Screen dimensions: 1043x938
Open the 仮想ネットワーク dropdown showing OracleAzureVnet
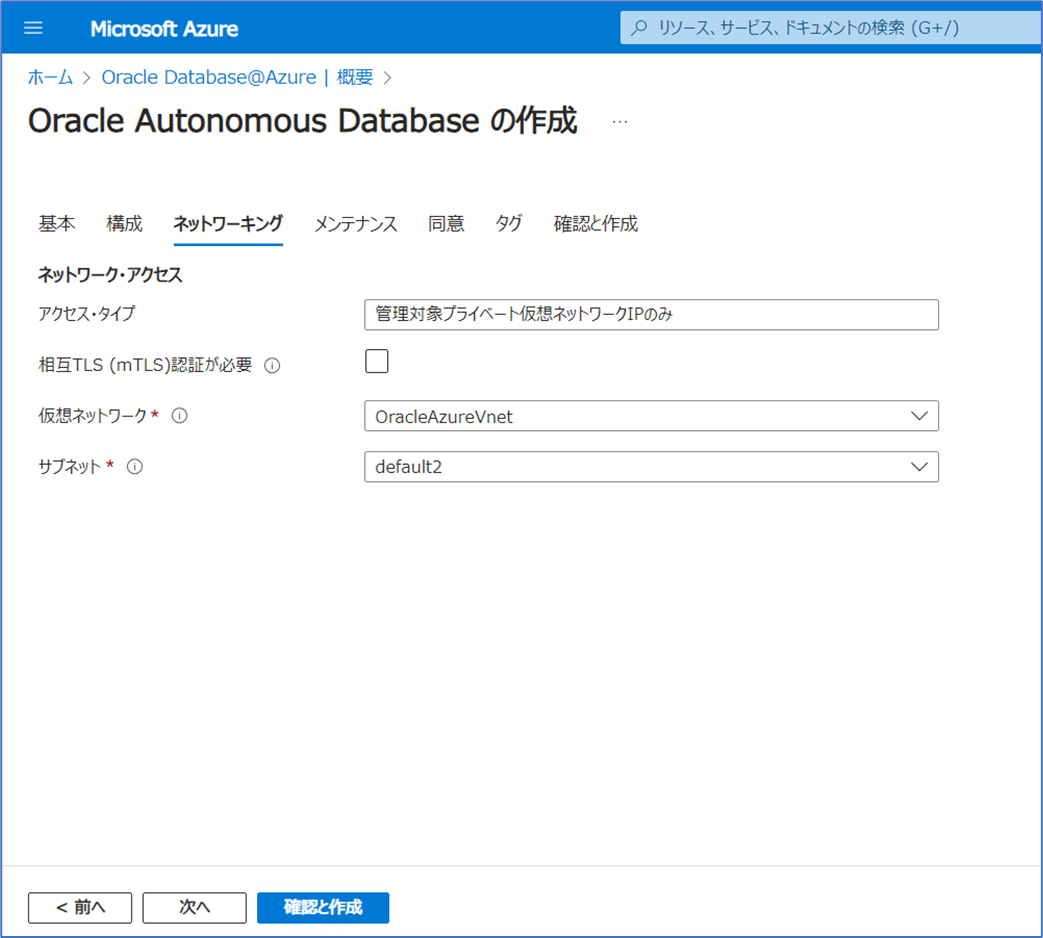[651, 416]
